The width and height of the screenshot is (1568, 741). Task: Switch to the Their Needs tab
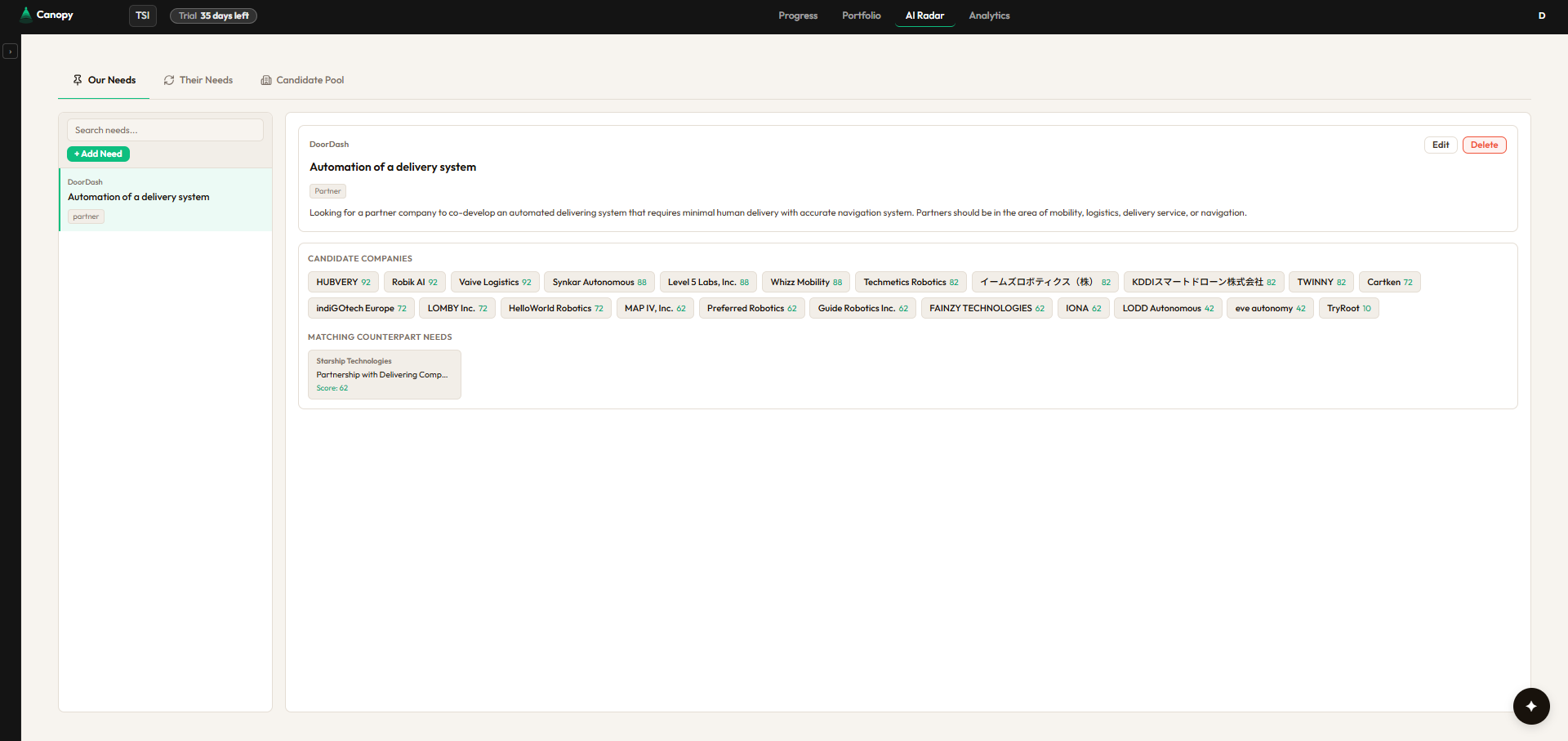point(198,80)
